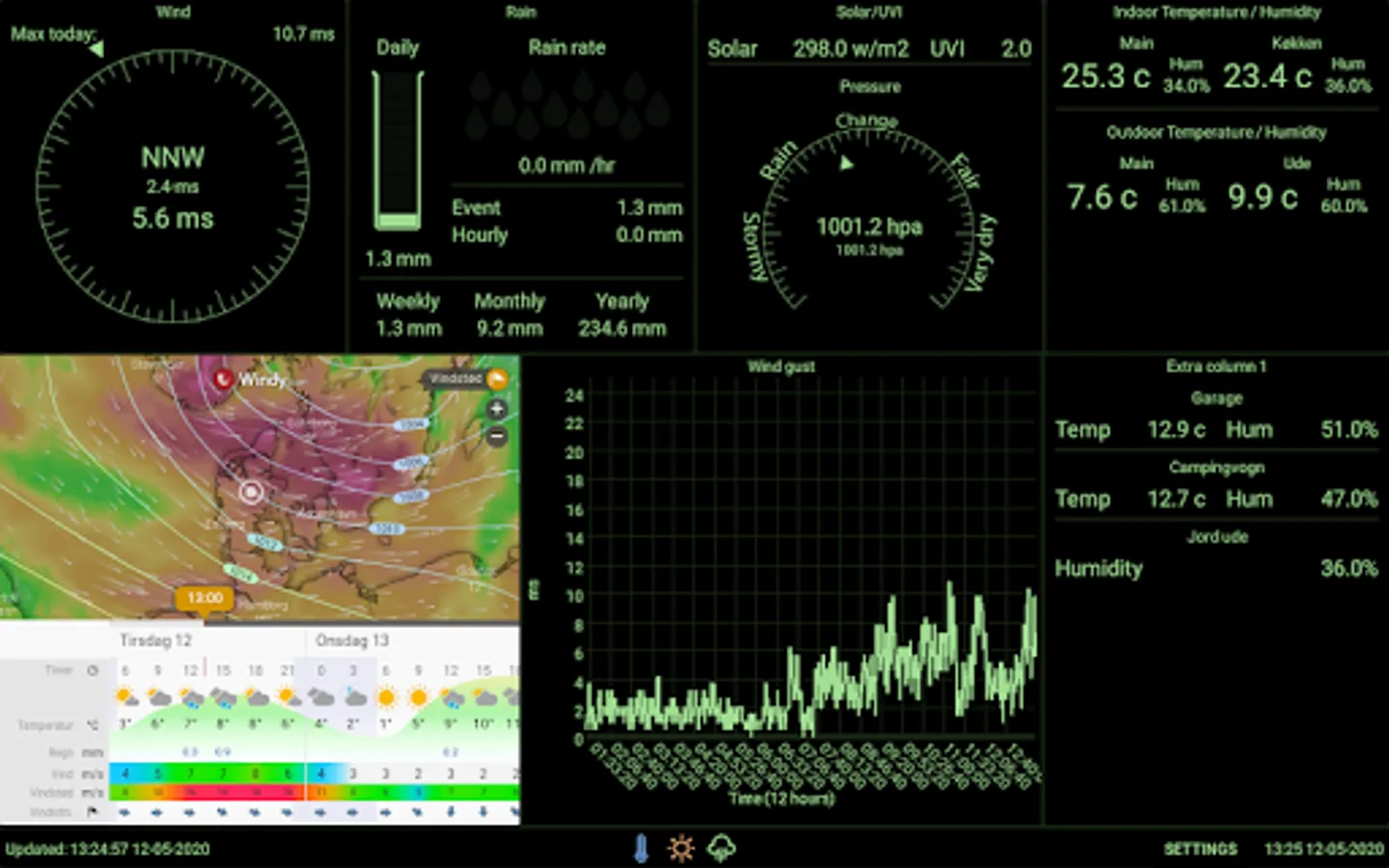Viewport: 1389px width, 868px height.
Task: Click the Hourly rain value 0.0 mm
Action: click(x=649, y=234)
